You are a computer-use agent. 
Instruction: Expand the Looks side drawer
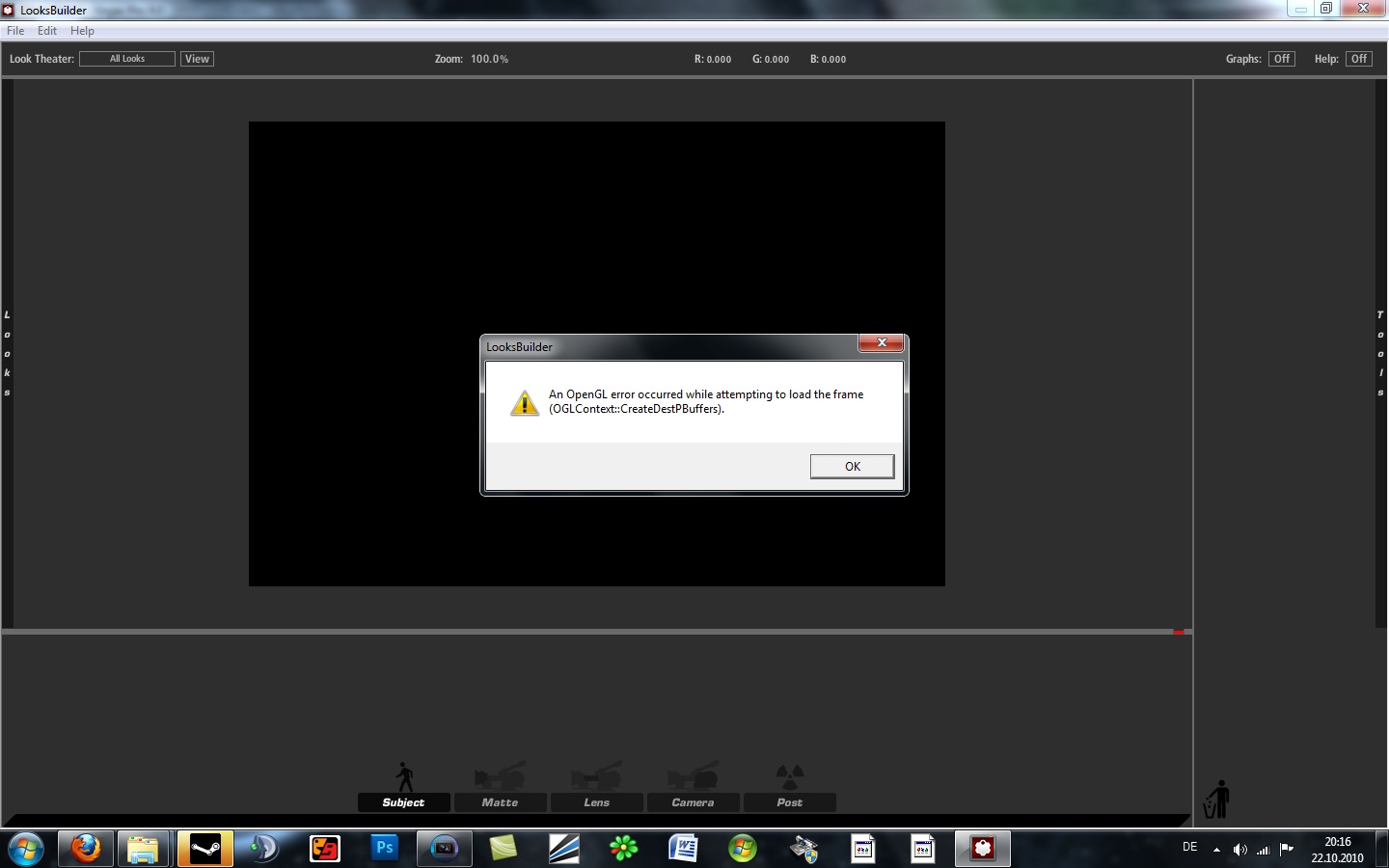coord(7,354)
